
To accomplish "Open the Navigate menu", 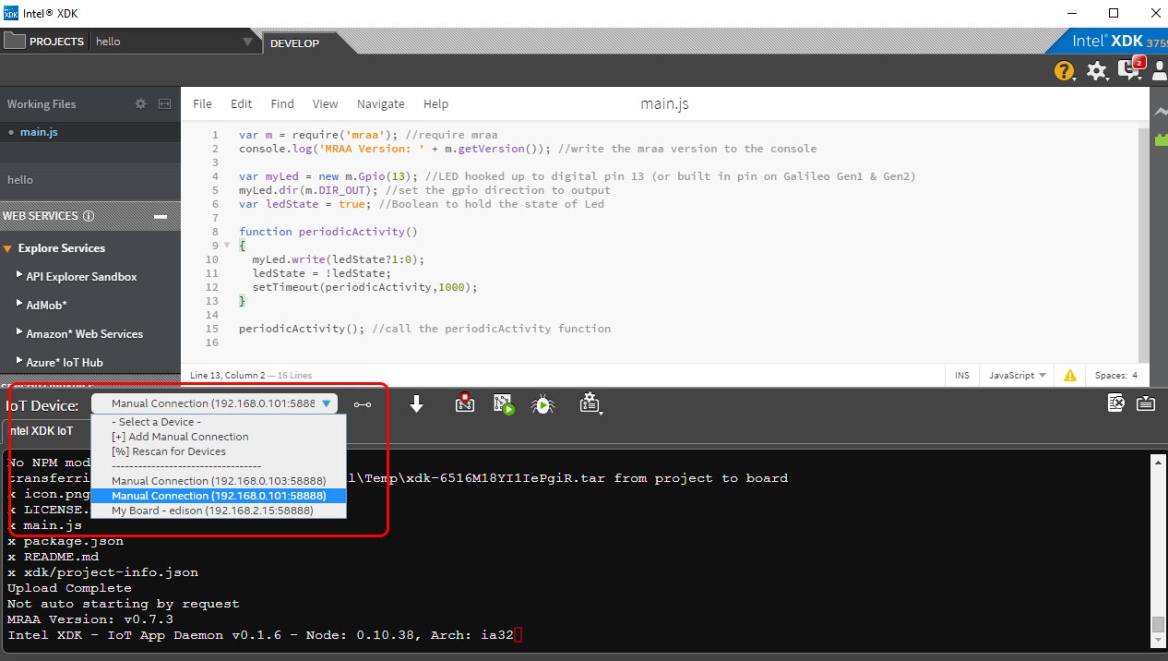I will pyautogui.click(x=381, y=104).
